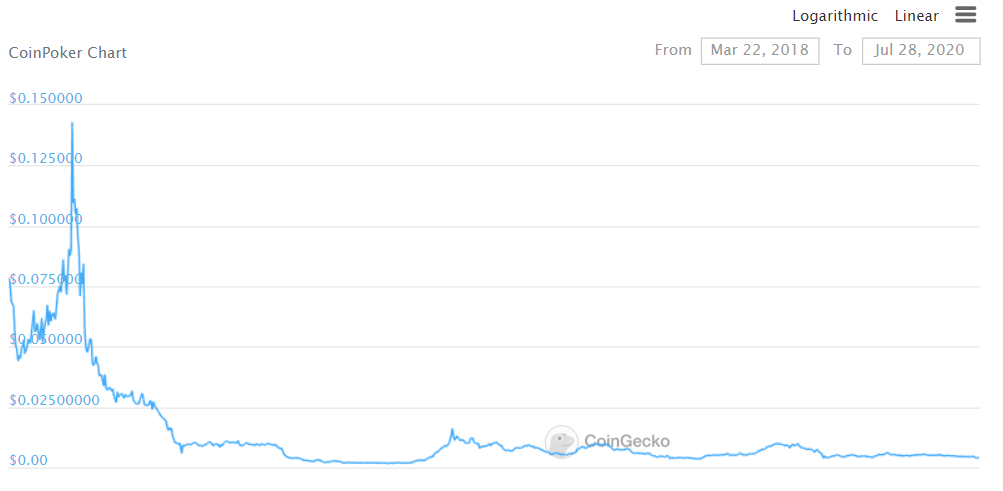The image size is (1003, 491).
Task: Click the $0.00 axis label
Action: [x=28, y=460]
